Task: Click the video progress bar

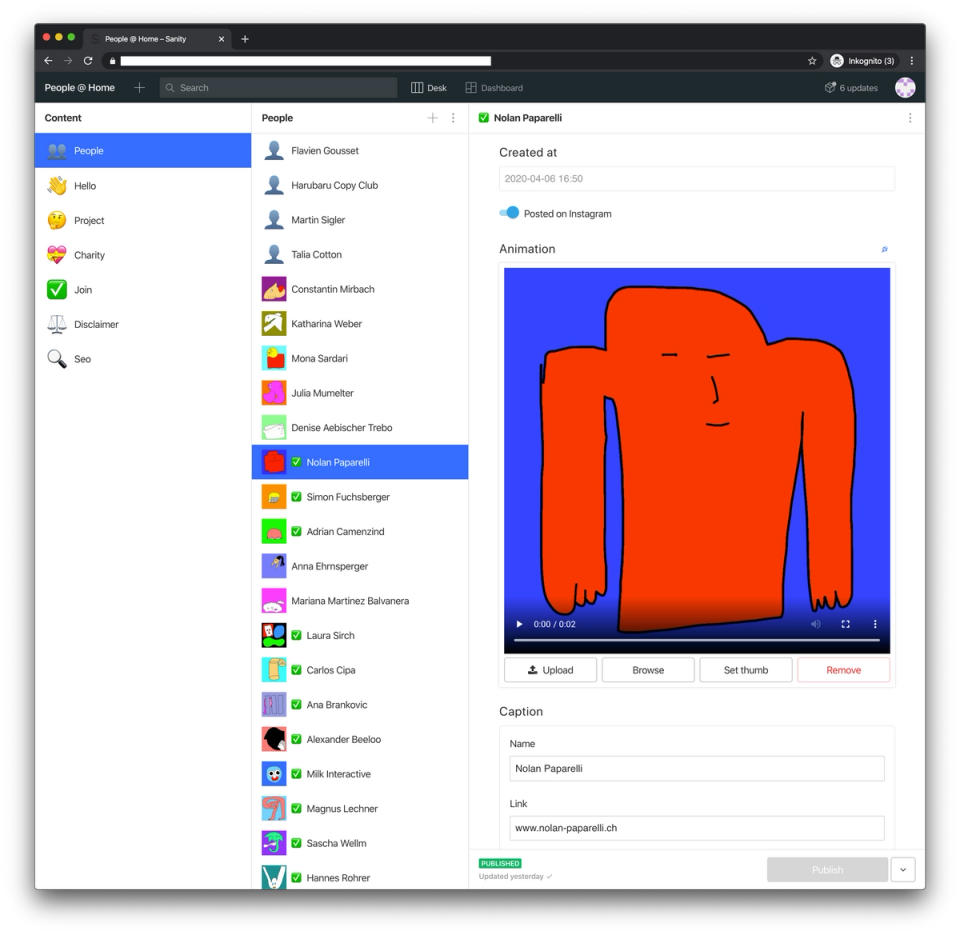Action: (697, 640)
